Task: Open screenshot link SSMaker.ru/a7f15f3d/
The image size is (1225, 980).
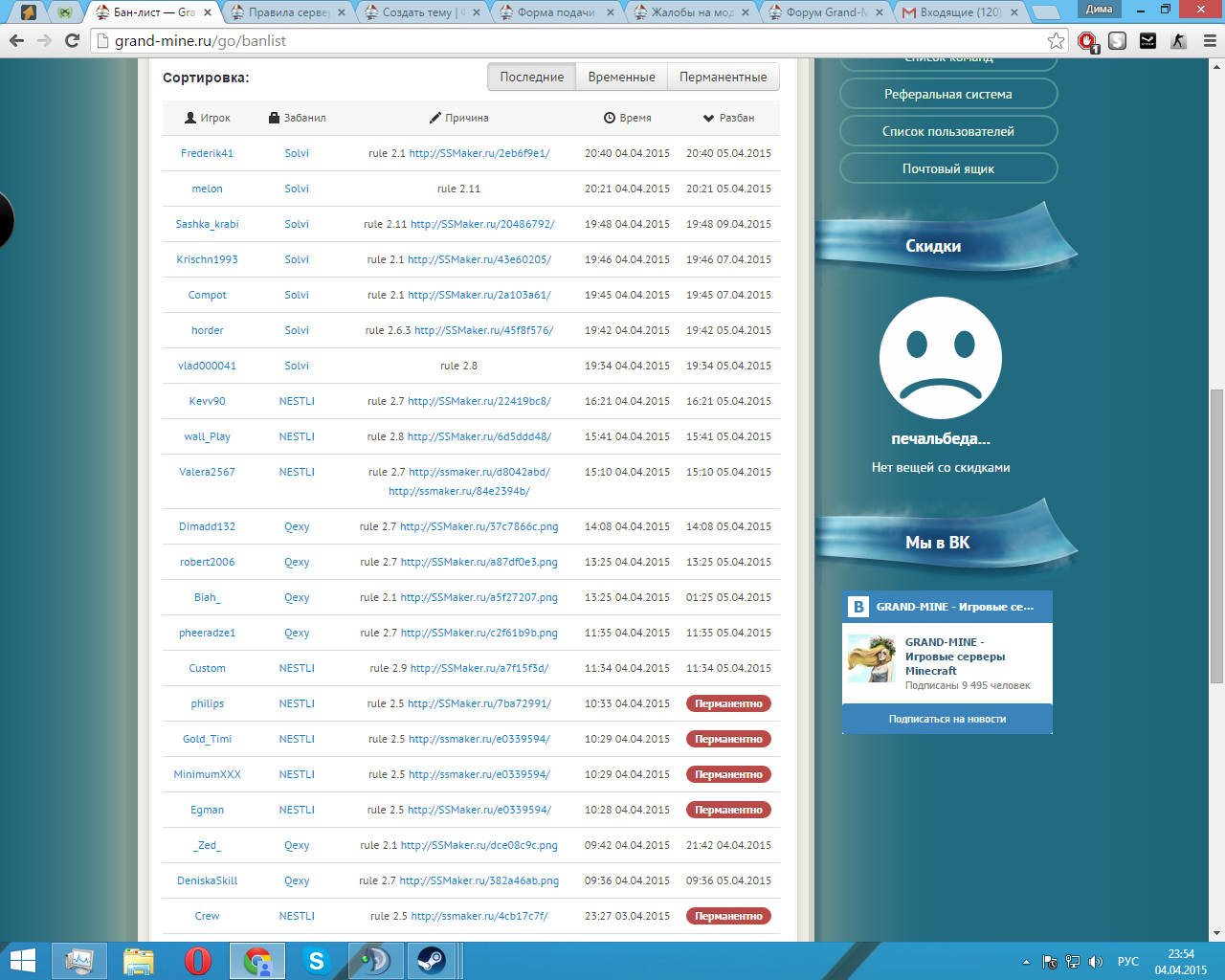Action: [x=479, y=668]
